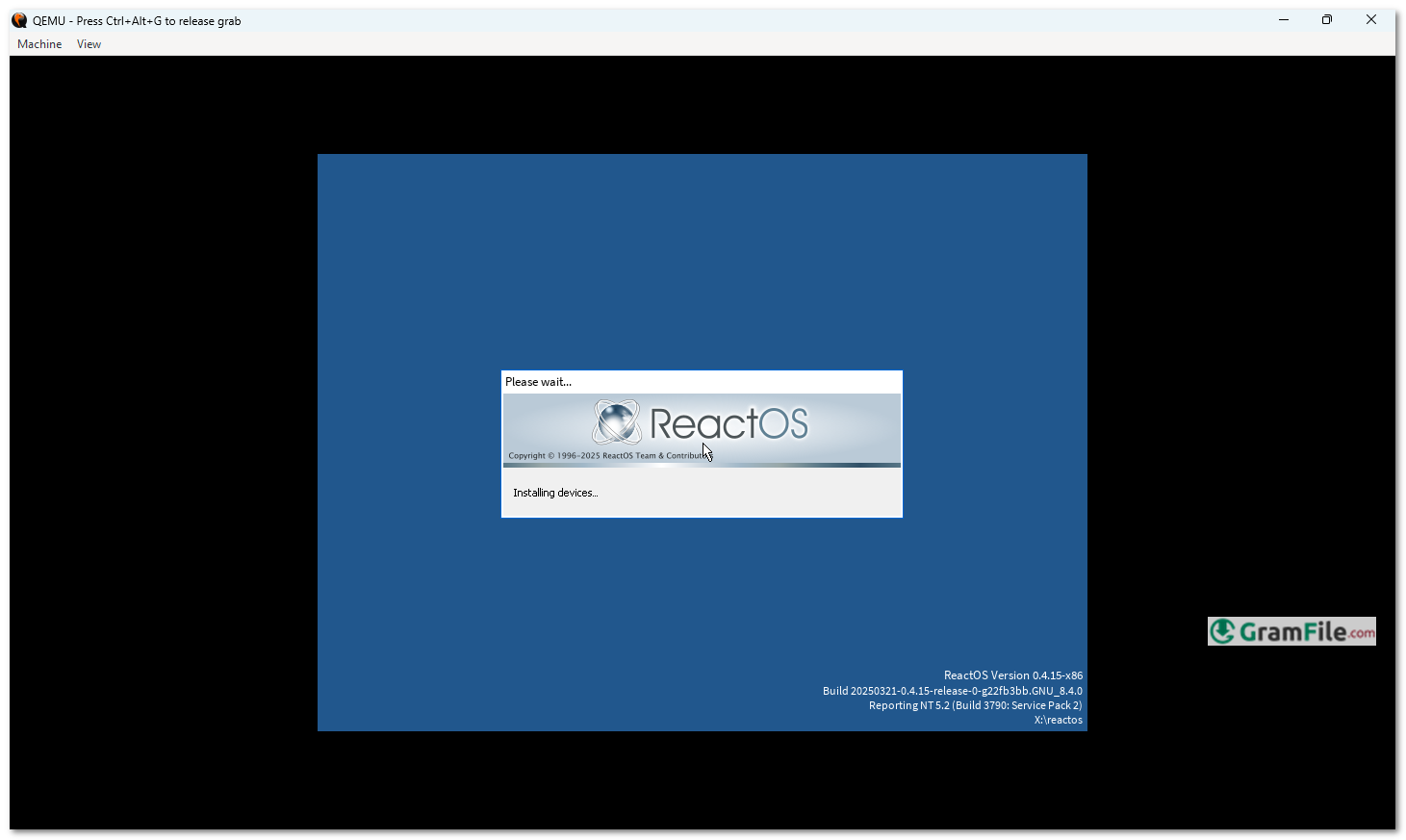
Task: Click the "X:\reactos" path text
Action: pyautogui.click(x=1059, y=720)
